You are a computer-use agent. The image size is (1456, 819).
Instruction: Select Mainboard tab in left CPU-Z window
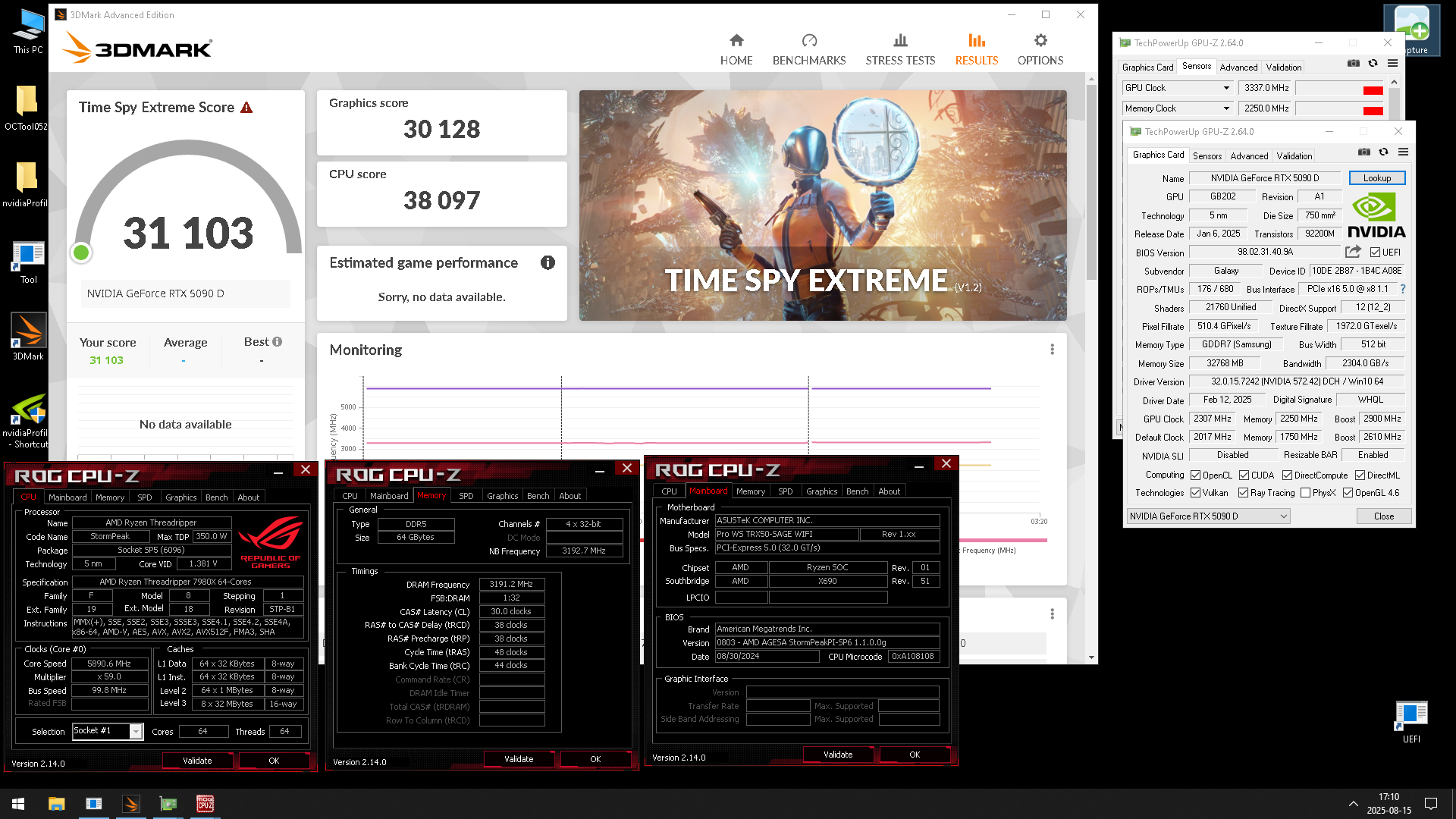pos(67,497)
